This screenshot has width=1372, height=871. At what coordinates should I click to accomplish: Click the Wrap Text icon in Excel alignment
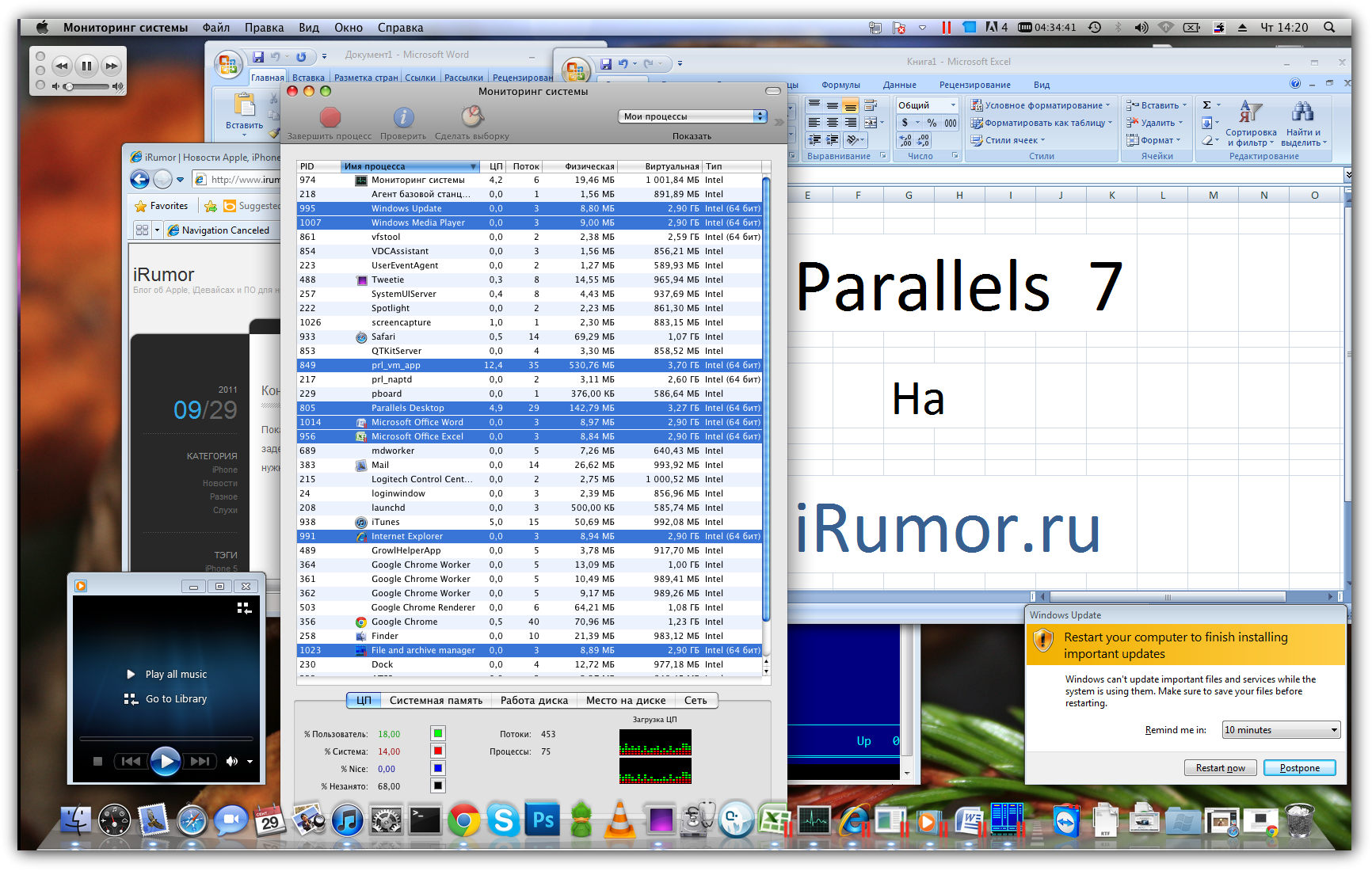(x=871, y=105)
